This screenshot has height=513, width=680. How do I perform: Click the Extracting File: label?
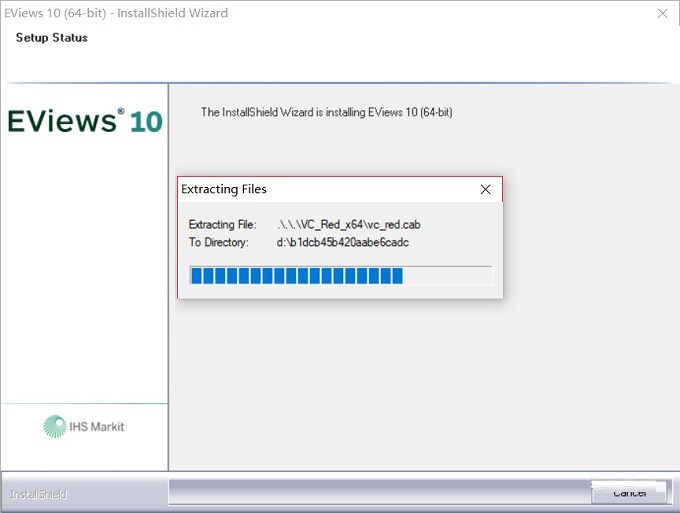point(222,225)
